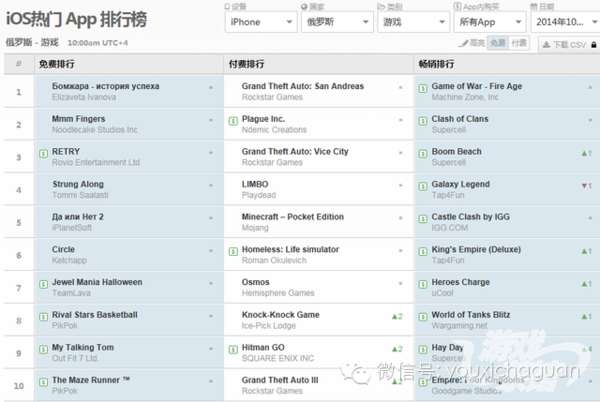Click publisher Hemisphere Games
Viewport: 600px width, 402px height.
click(x=278, y=293)
